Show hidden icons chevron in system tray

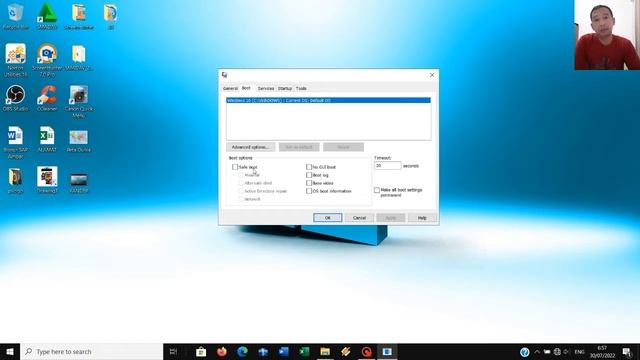coord(537,352)
